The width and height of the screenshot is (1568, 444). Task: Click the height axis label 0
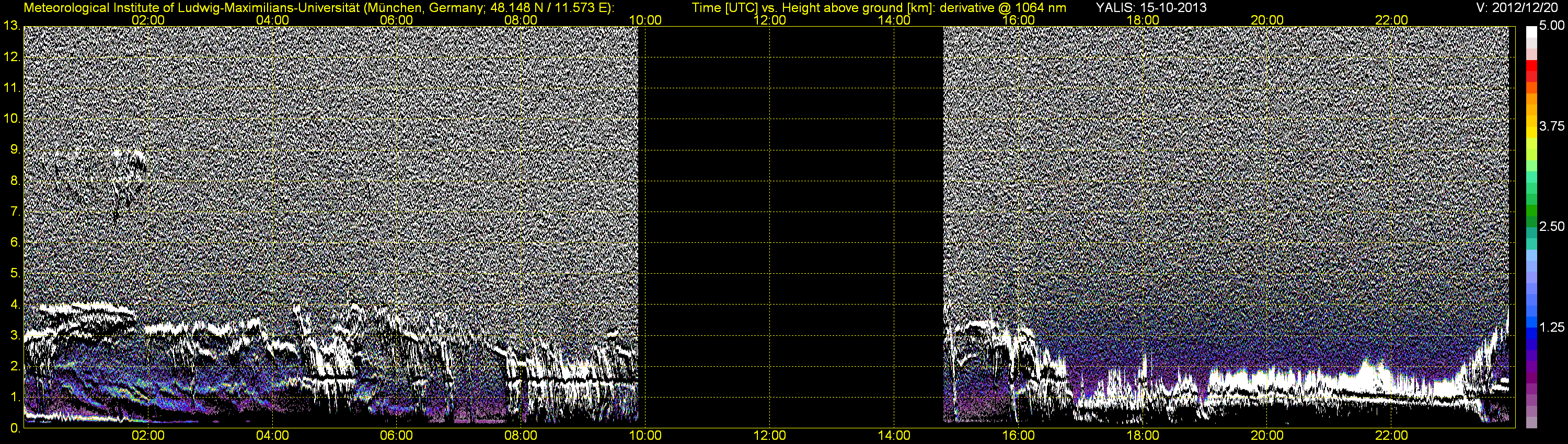(14, 428)
